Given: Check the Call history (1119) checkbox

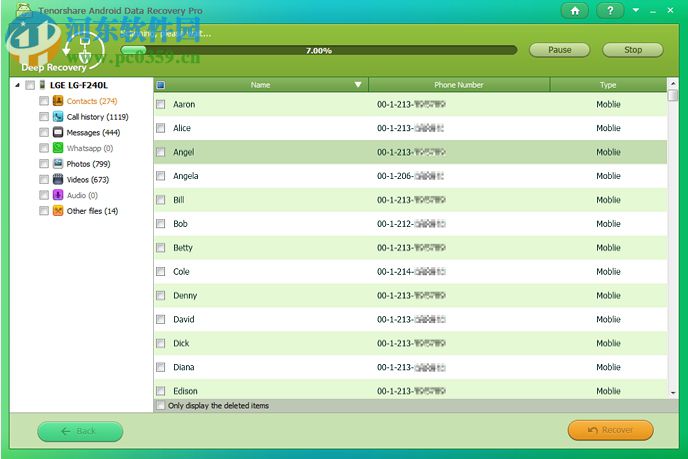Looking at the screenshot, I should (x=44, y=117).
